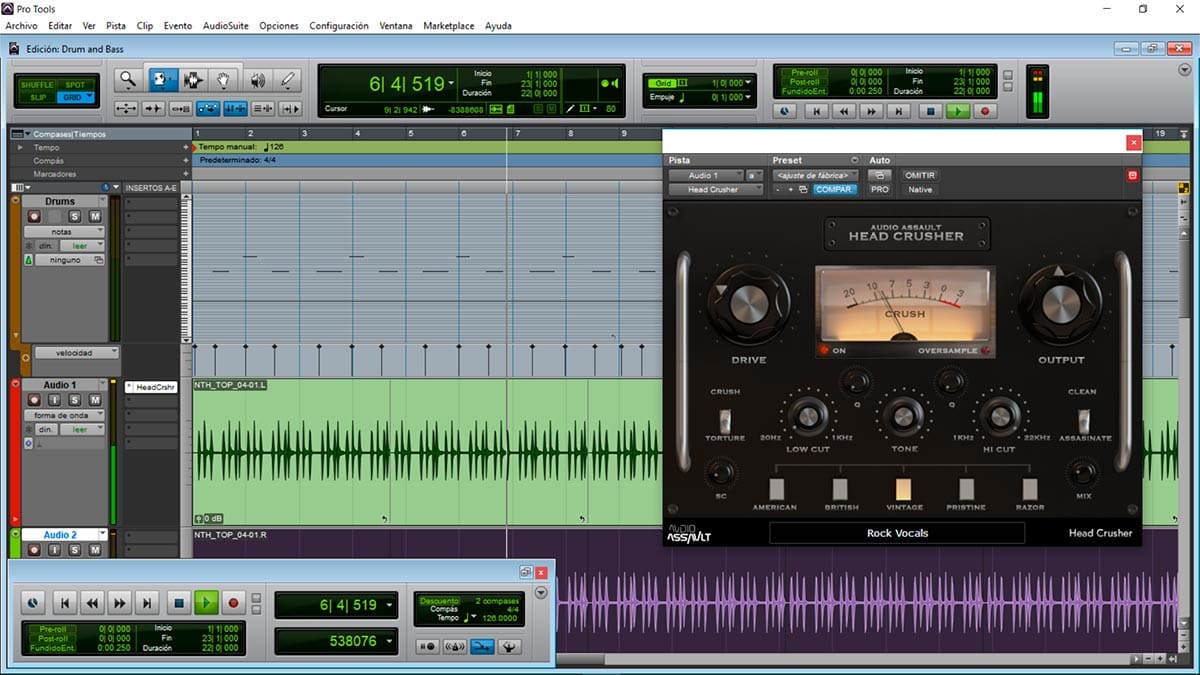The height and width of the screenshot is (675, 1200).
Task: Toggle the wait-for-note button in floating Transport
Action: 429,647
